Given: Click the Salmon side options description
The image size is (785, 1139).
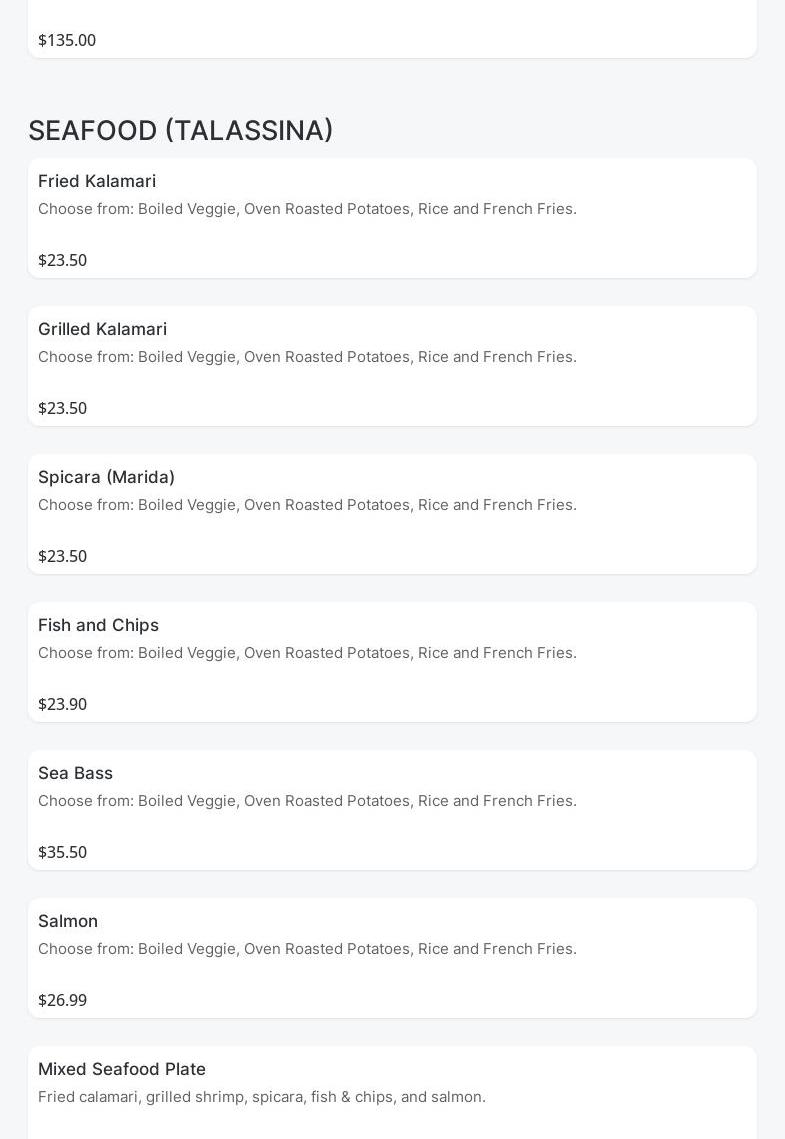Looking at the screenshot, I should [x=307, y=949].
